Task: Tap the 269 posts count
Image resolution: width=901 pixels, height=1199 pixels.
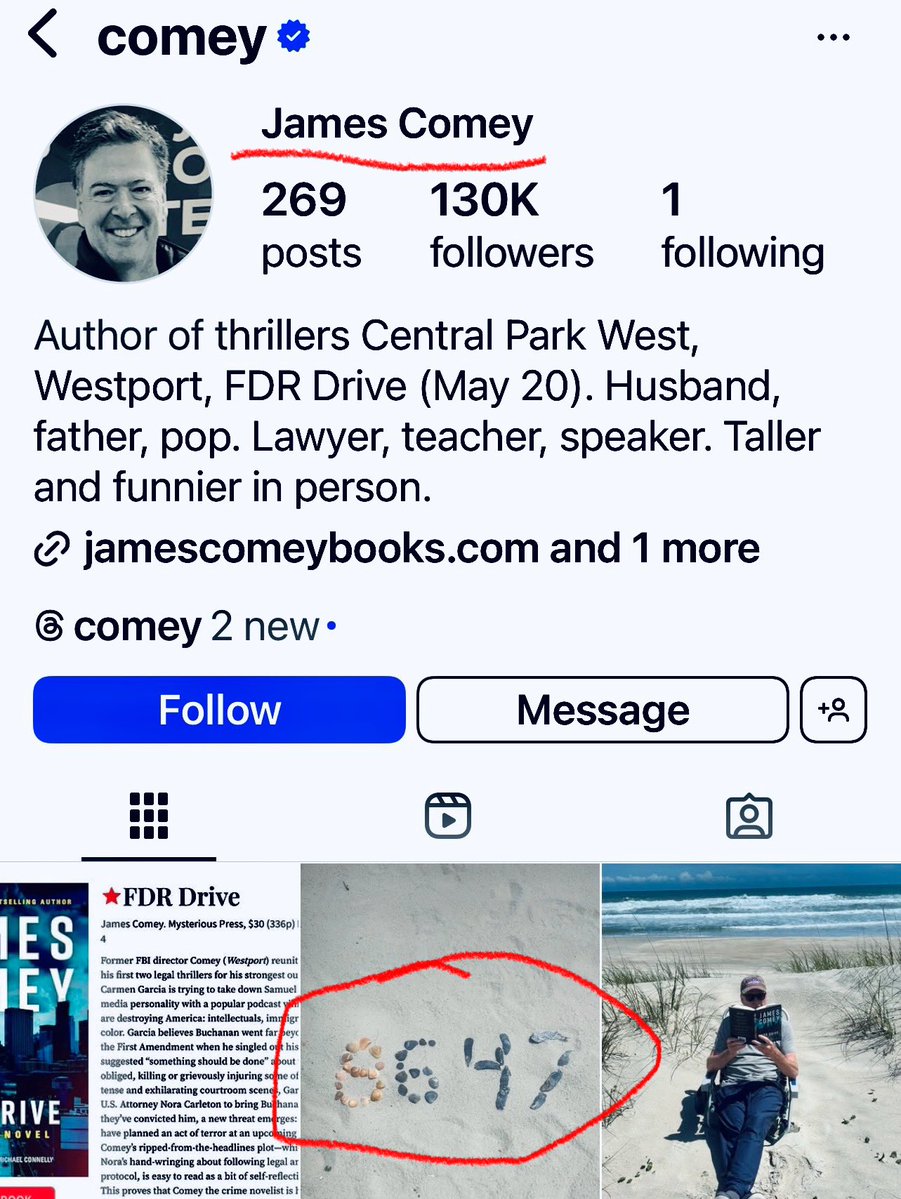Action: pos(311,226)
